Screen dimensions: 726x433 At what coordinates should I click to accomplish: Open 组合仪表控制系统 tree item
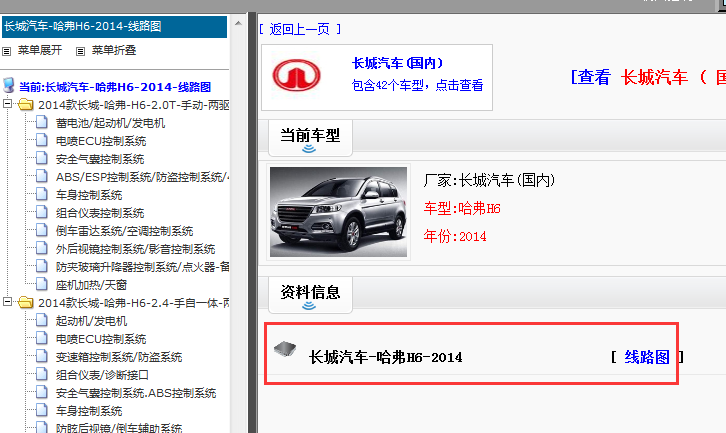pos(100,213)
